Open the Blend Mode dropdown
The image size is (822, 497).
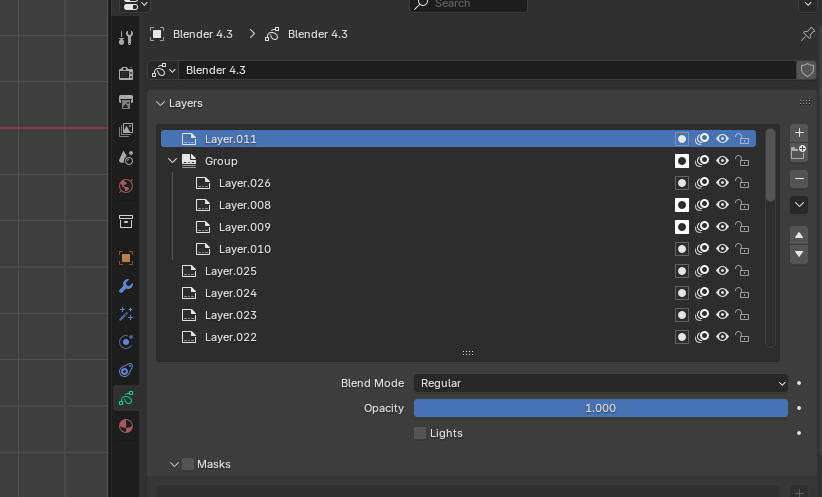point(601,383)
